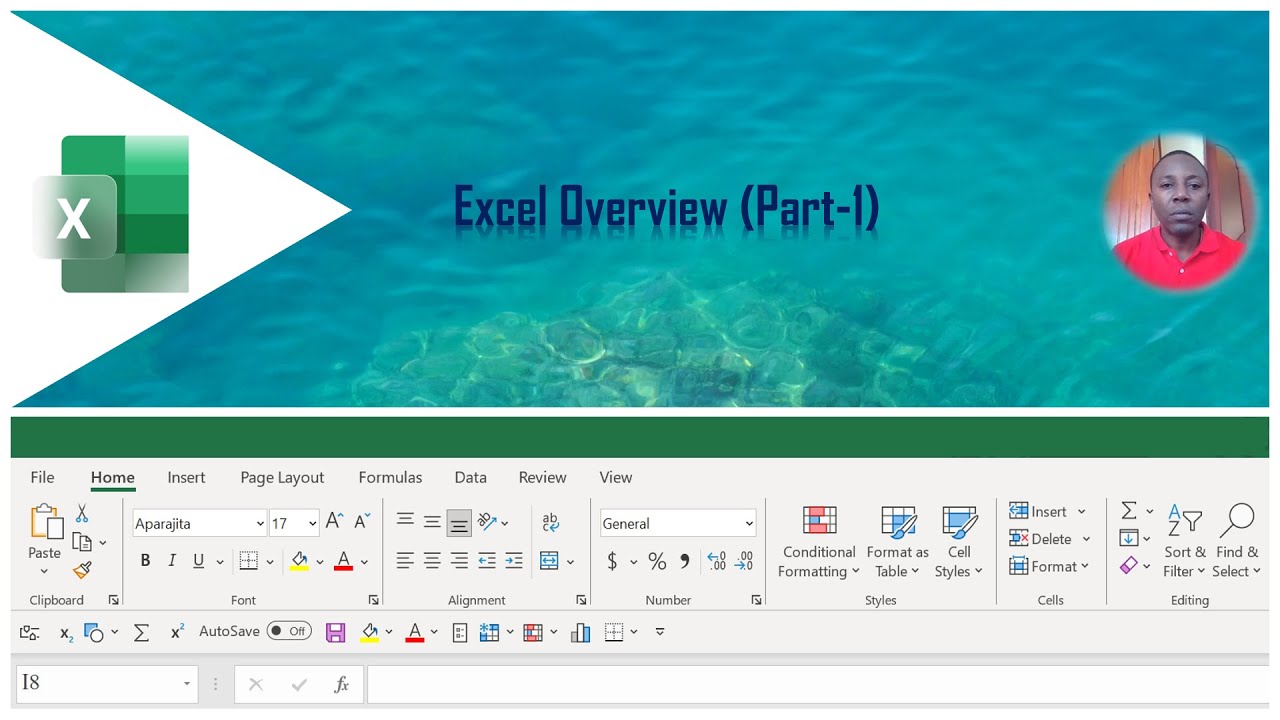The height and width of the screenshot is (720, 1280).
Task: Click Insert cells button
Action: click(1048, 511)
